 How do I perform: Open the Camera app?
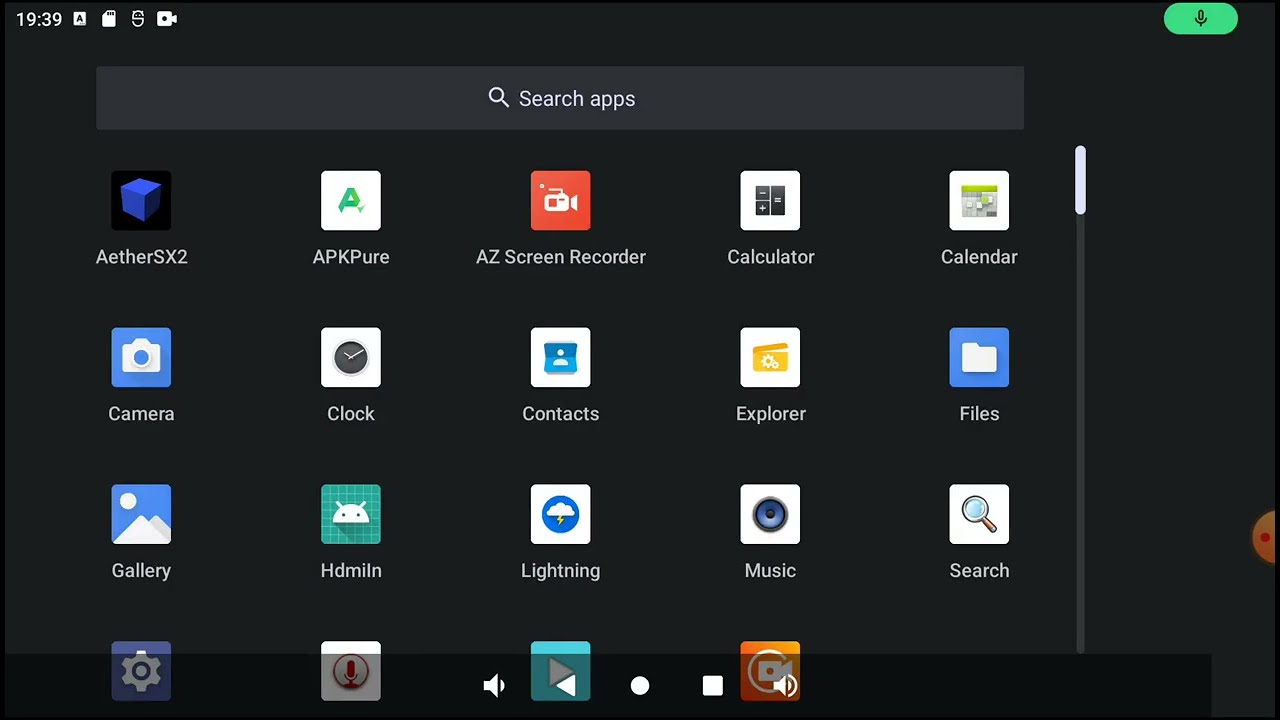(x=141, y=358)
